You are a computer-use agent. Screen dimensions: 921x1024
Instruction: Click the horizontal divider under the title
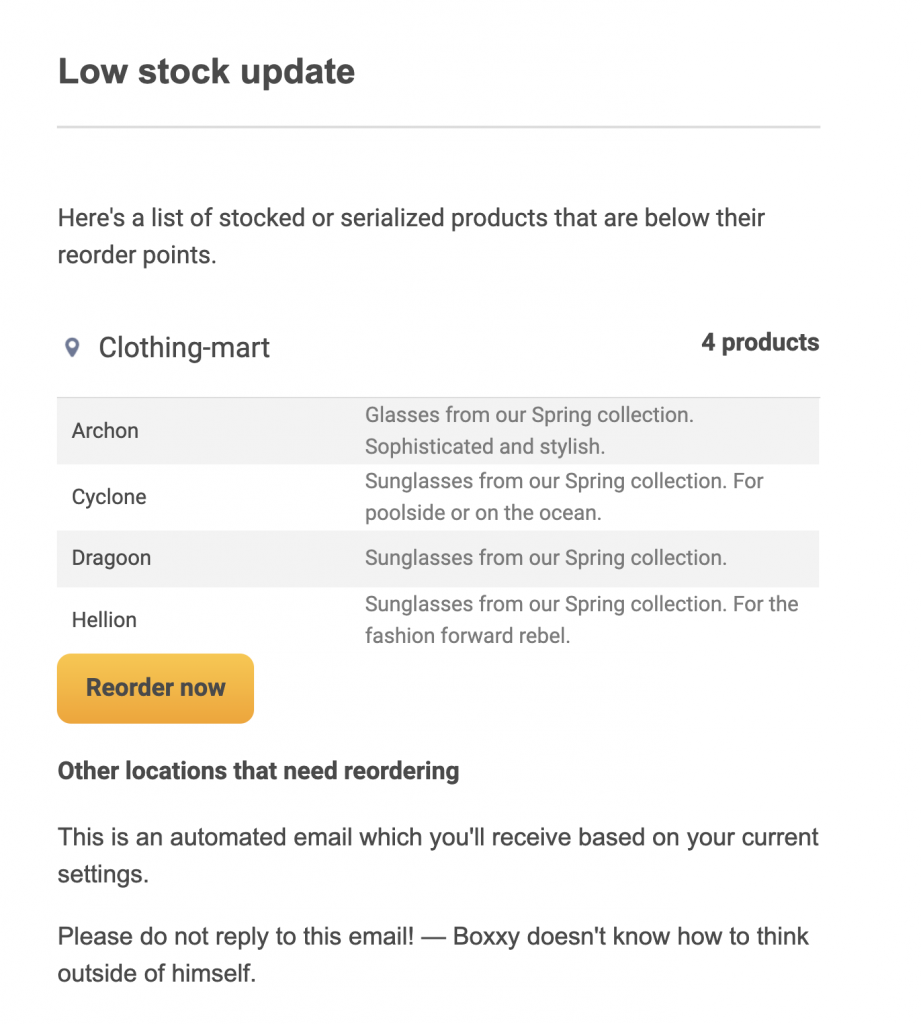click(x=438, y=127)
